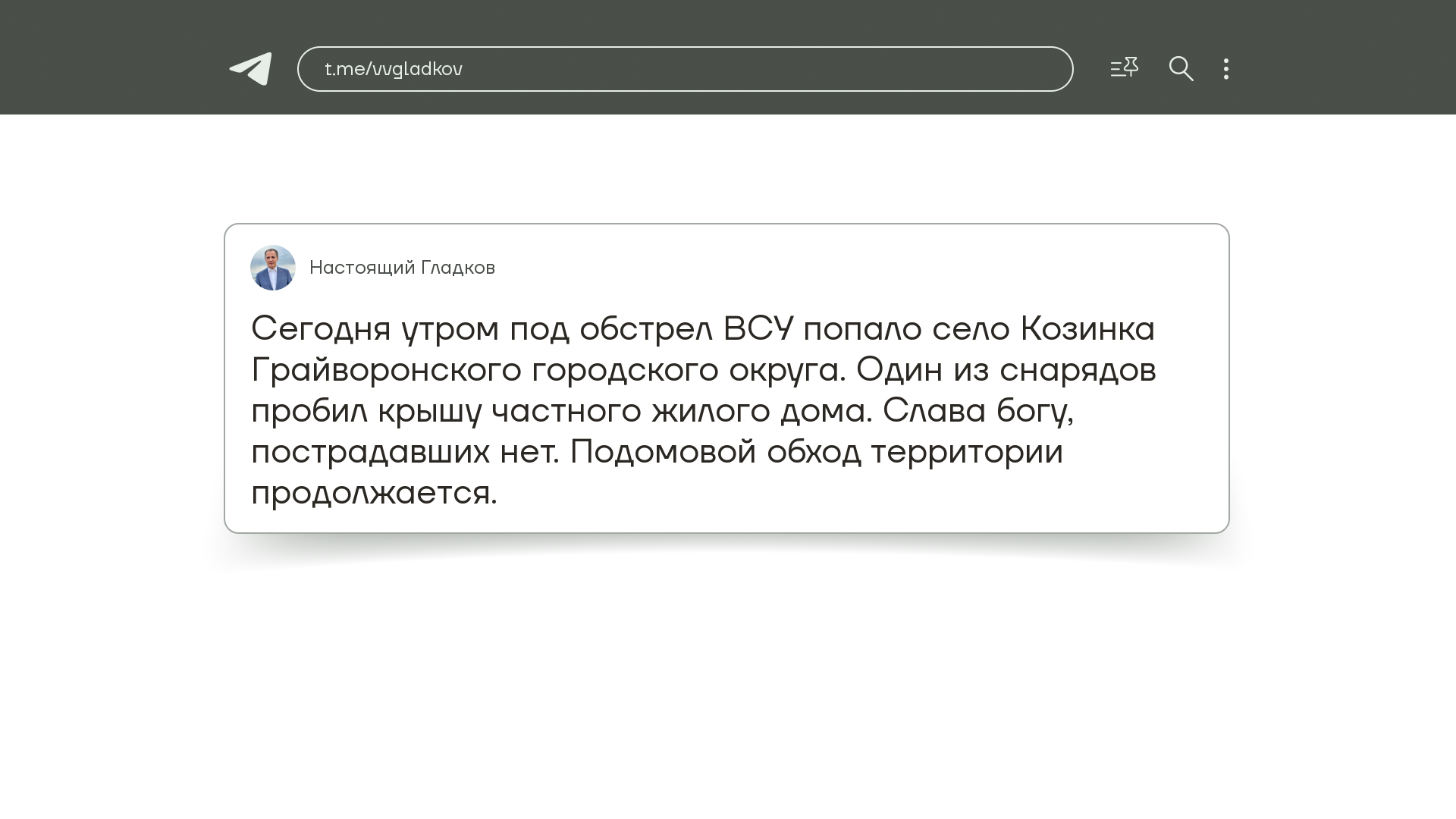
Task: Focus the t.me/vvgladkov address field
Action: 394,69
